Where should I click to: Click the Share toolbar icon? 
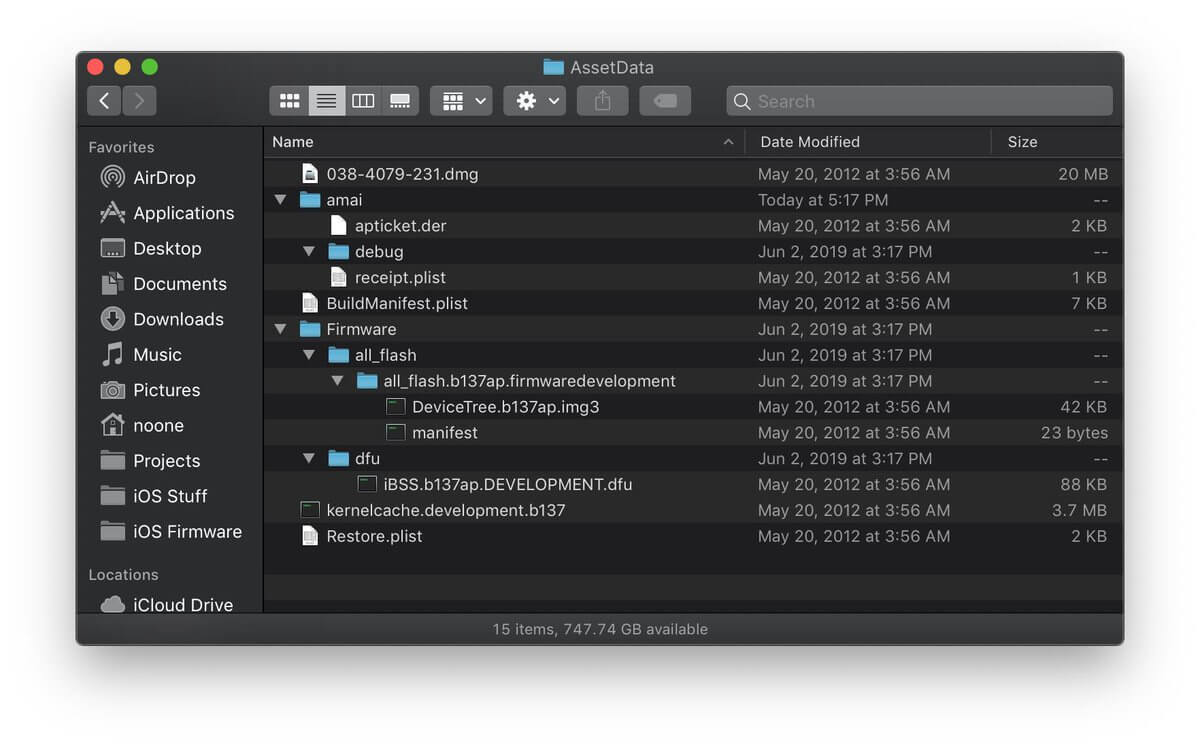[602, 101]
